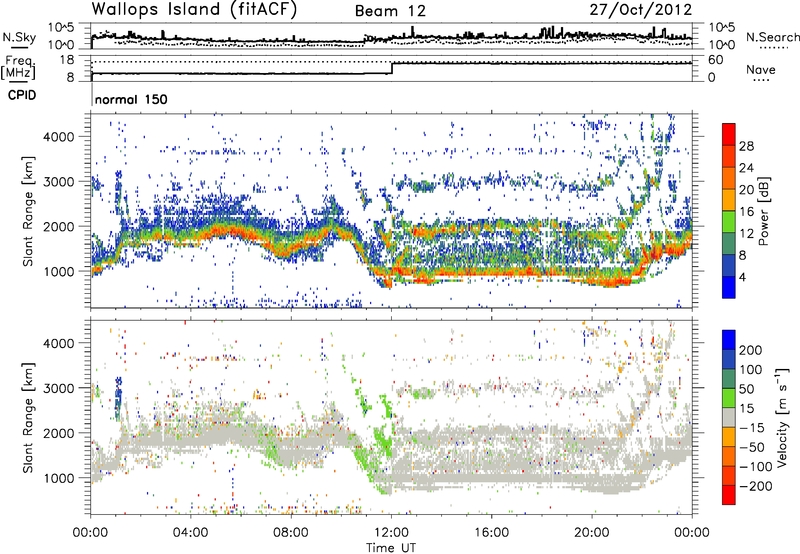
Task: Click frequency step-up at 12:00 in frequency panel
Action: click(391, 68)
